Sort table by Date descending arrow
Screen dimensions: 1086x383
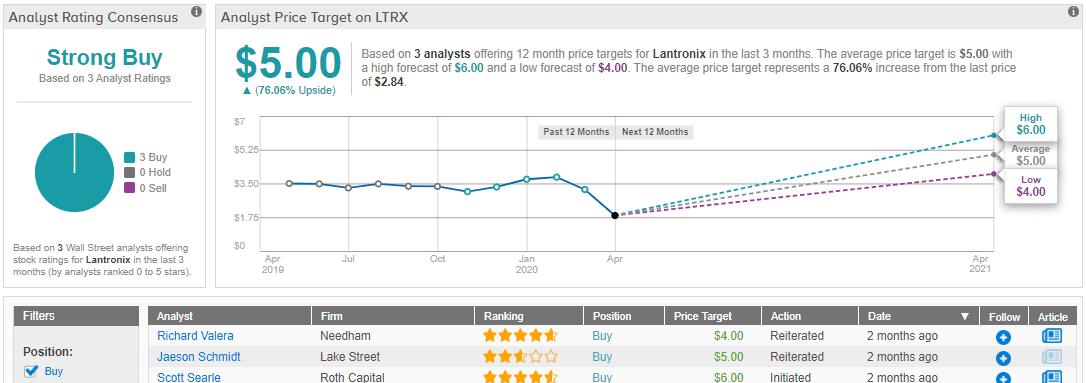pyautogui.click(x=964, y=317)
